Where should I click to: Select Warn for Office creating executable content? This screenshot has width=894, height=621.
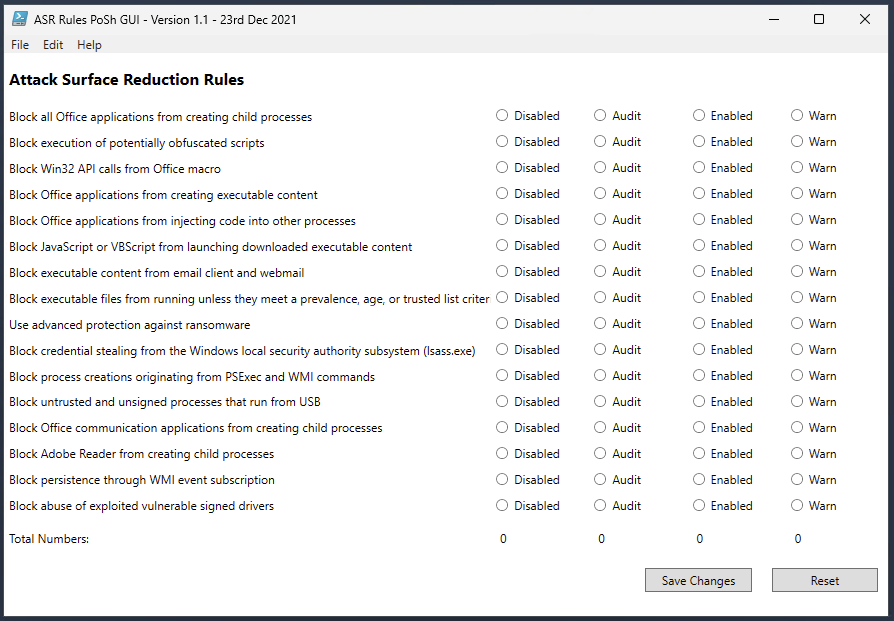coord(797,194)
